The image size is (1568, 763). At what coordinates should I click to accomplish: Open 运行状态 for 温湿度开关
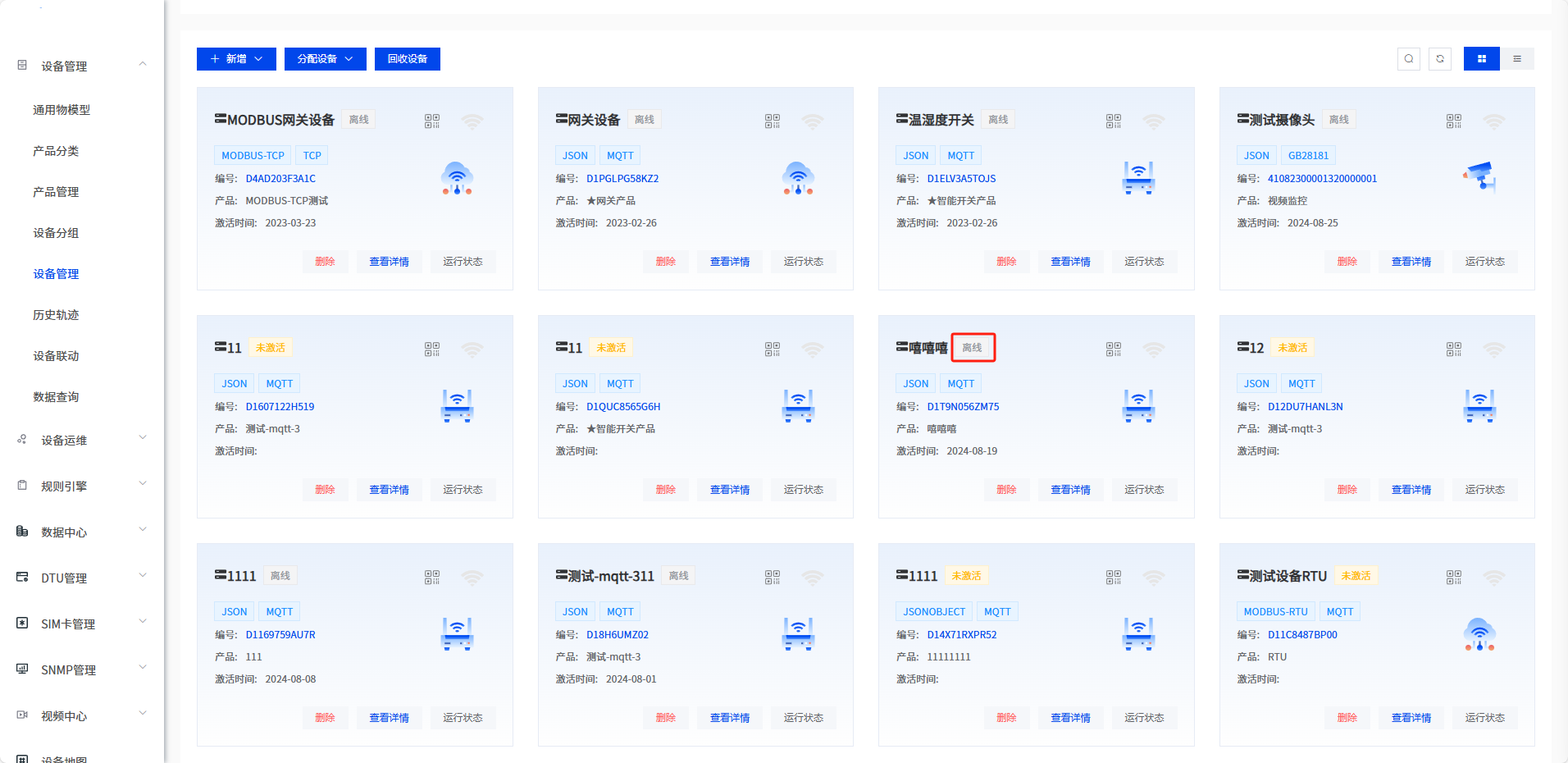1144,262
